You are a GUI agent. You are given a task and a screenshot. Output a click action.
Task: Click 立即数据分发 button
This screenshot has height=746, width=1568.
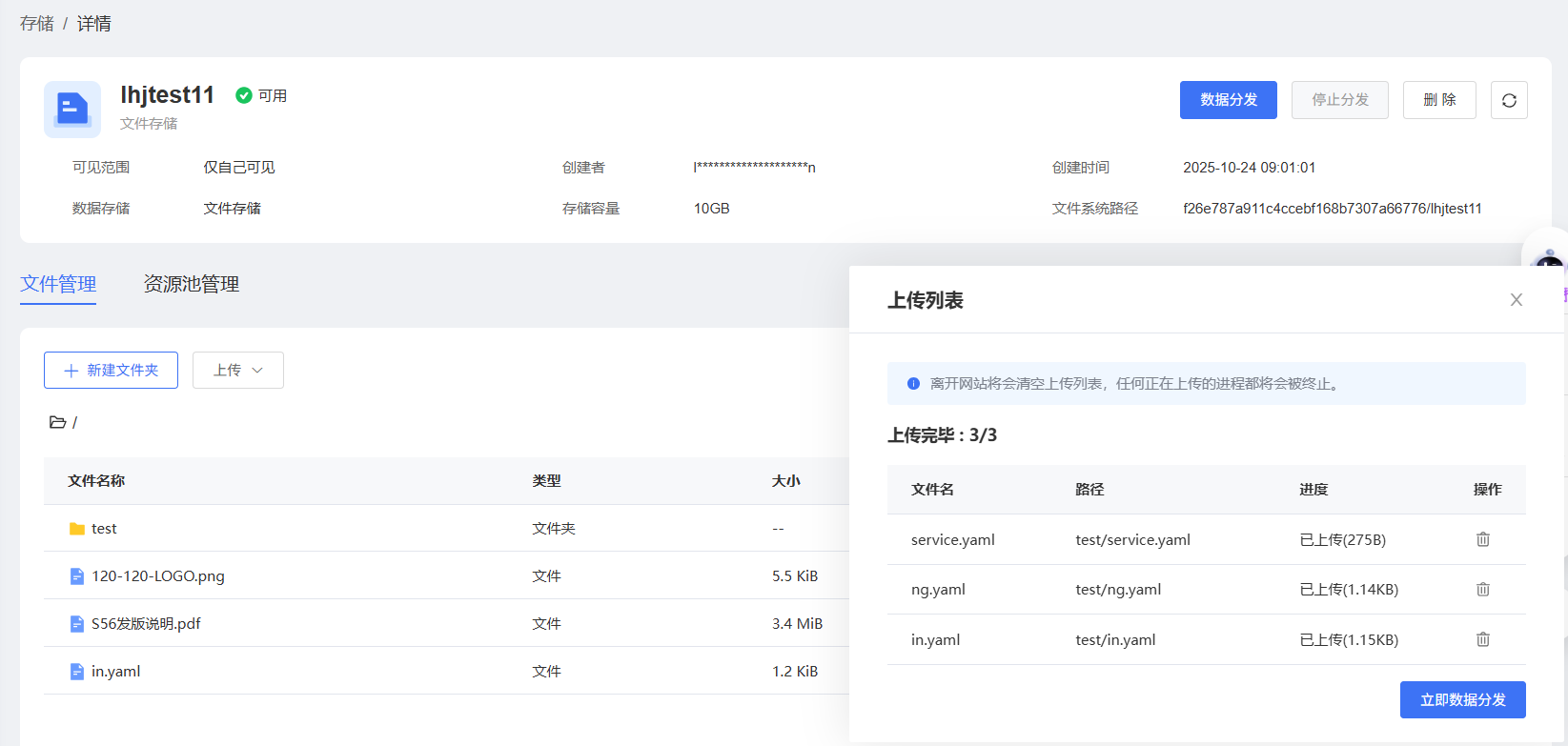click(1462, 700)
